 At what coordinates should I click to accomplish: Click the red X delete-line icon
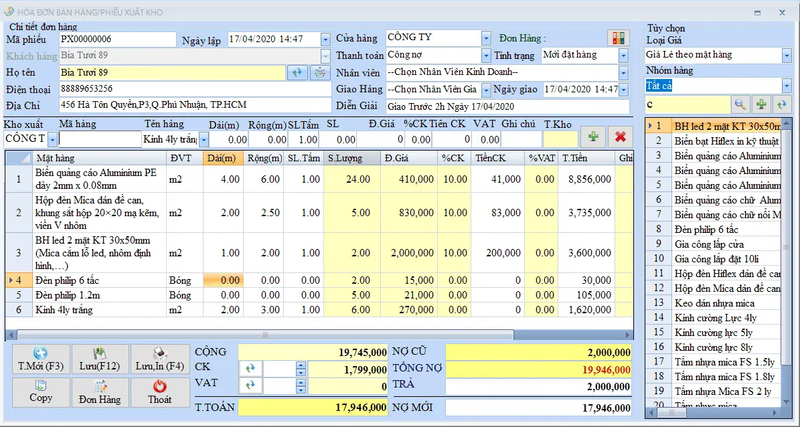[x=621, y=137]
